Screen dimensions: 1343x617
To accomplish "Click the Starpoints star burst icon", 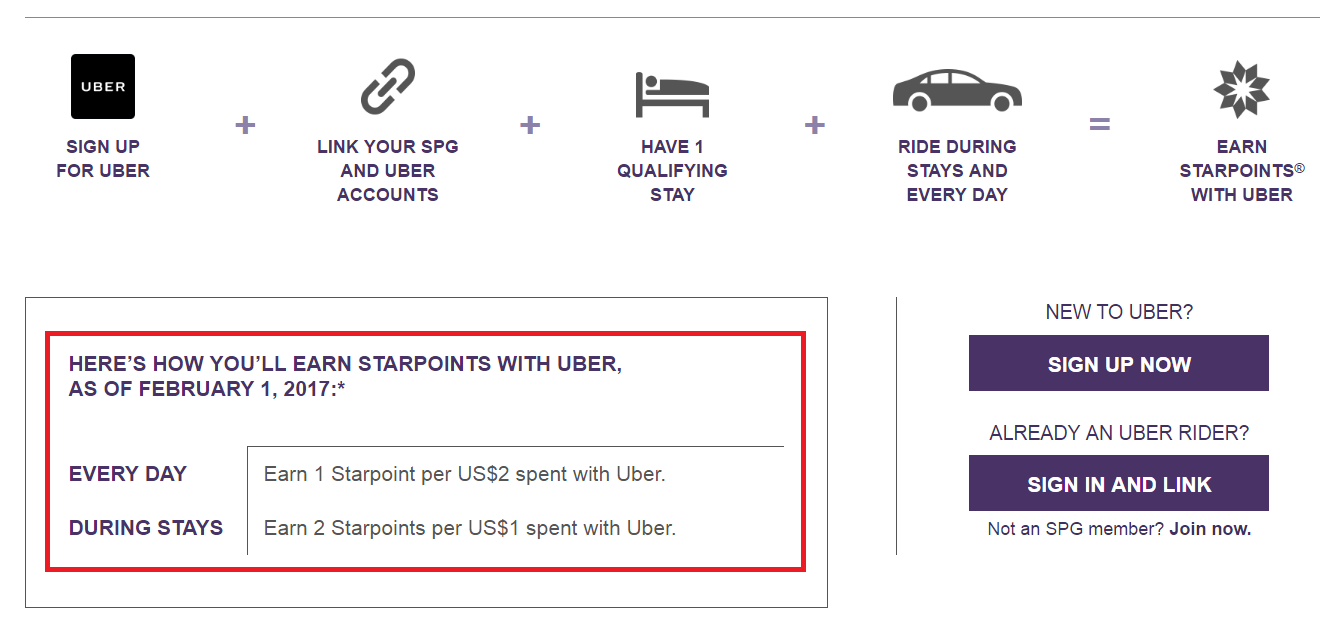I will (x=1241, y=89).
